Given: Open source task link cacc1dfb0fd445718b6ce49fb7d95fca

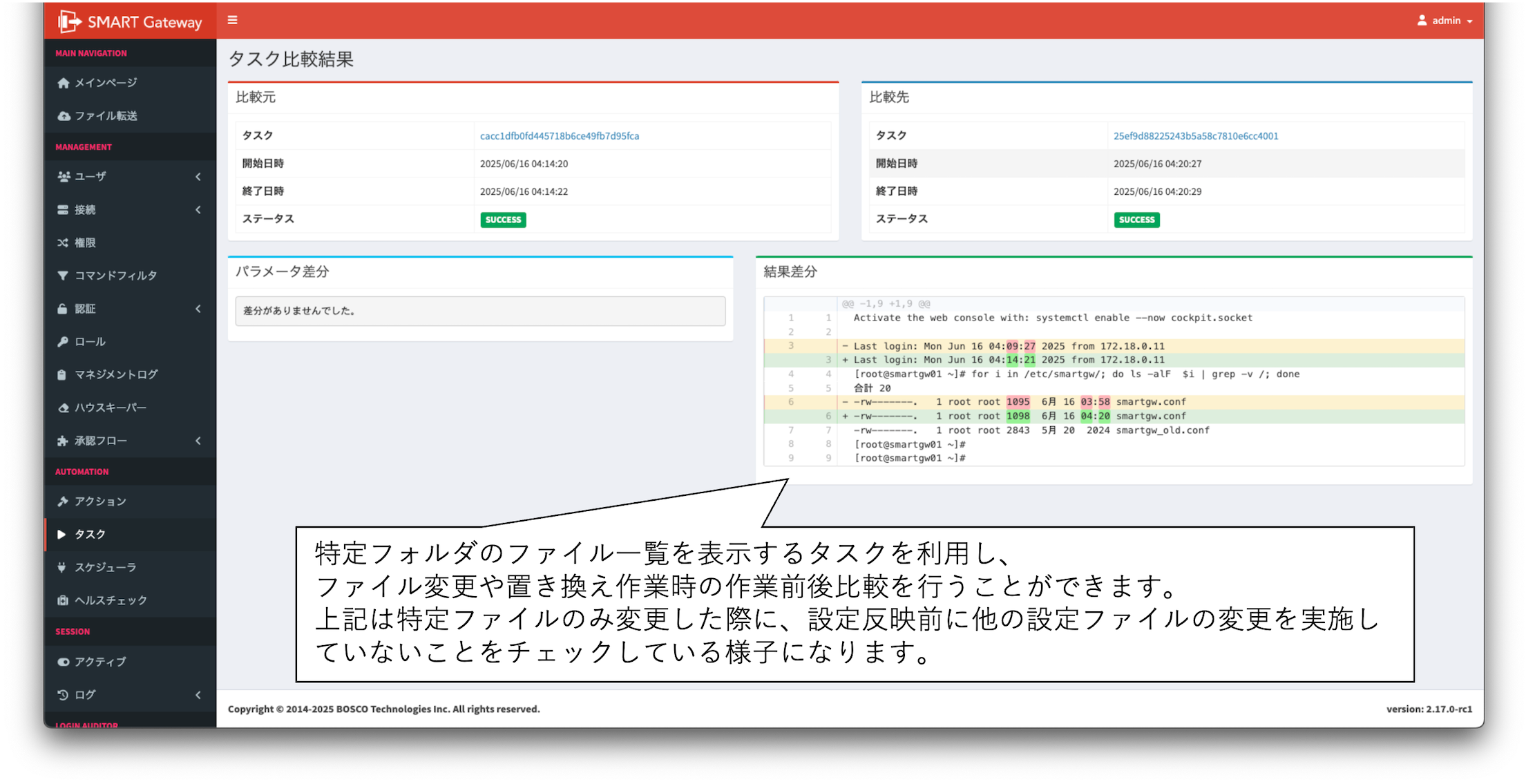Looking at the screenshot, I should pos(559,136).
